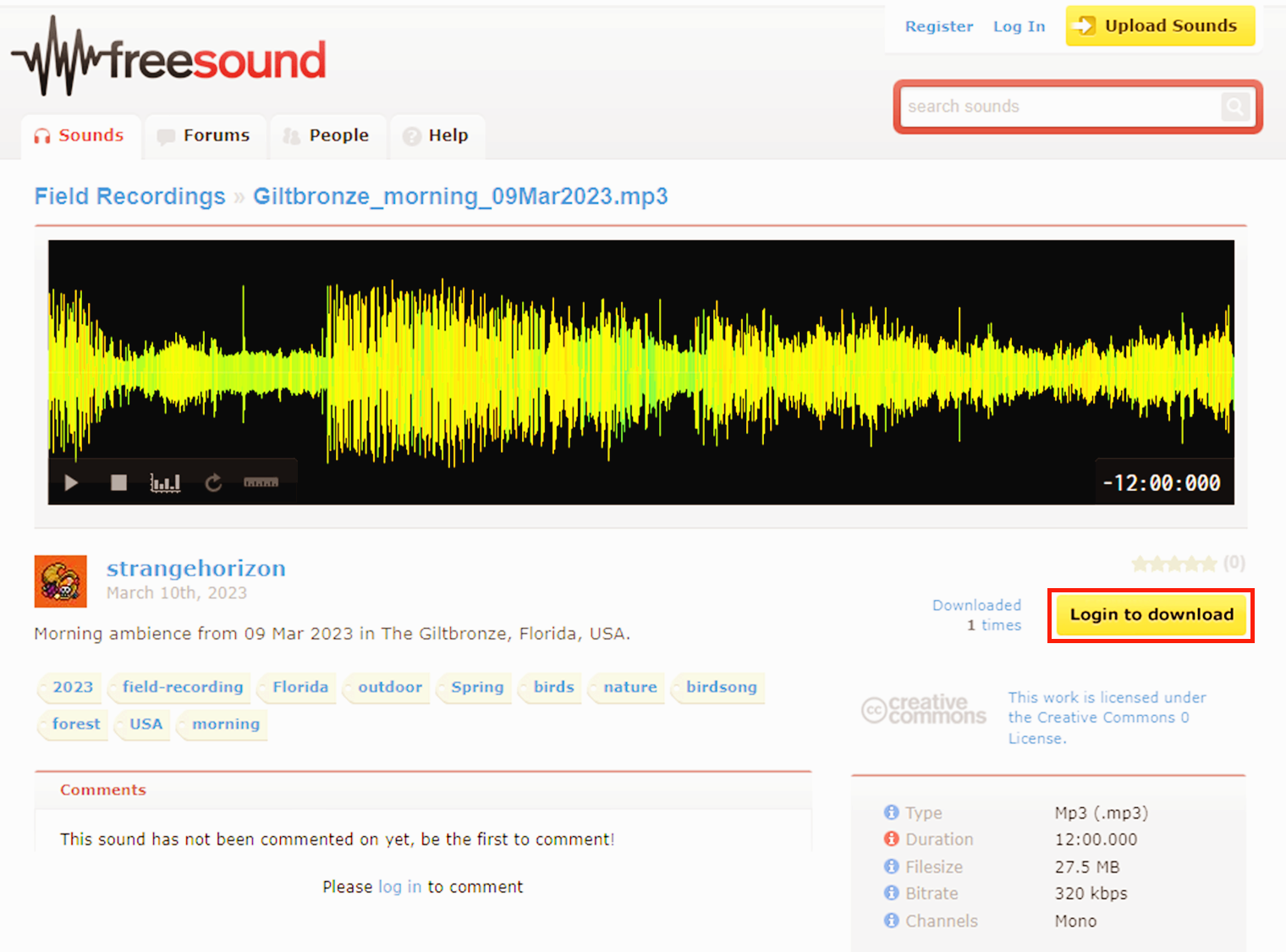Open the Giltbronze_morning_09Mar2023.mp3 title link
Image resolution: width=1286 pixels, height=952 pixels.
coord(460,196)
